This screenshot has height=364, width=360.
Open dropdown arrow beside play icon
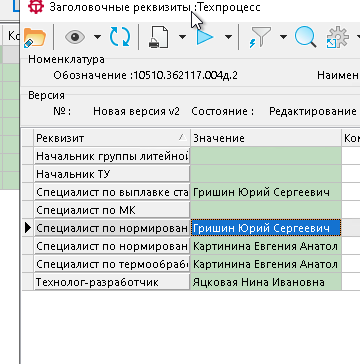tap(228, 37)
